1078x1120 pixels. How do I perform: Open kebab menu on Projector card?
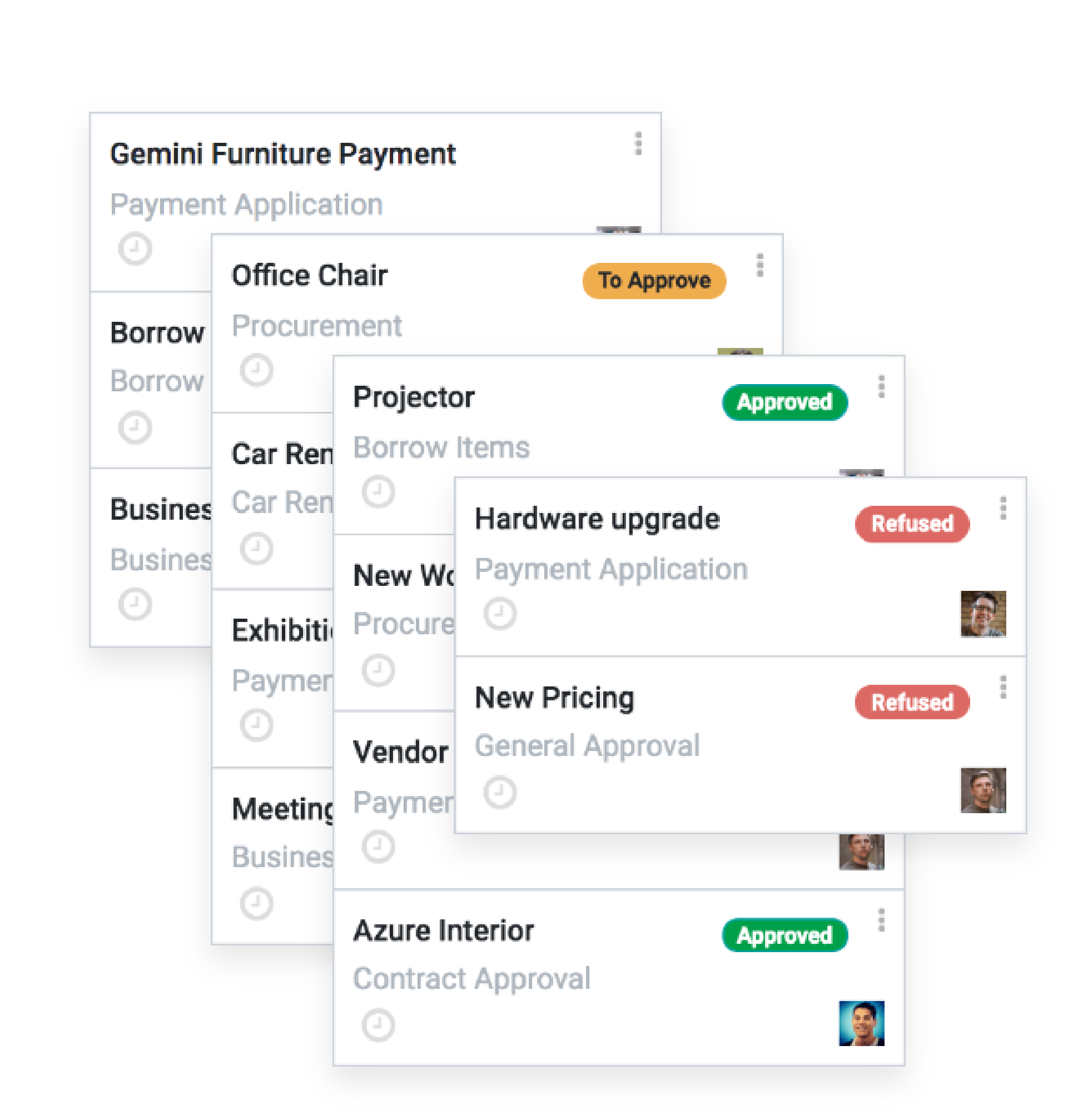pos(881,386)
